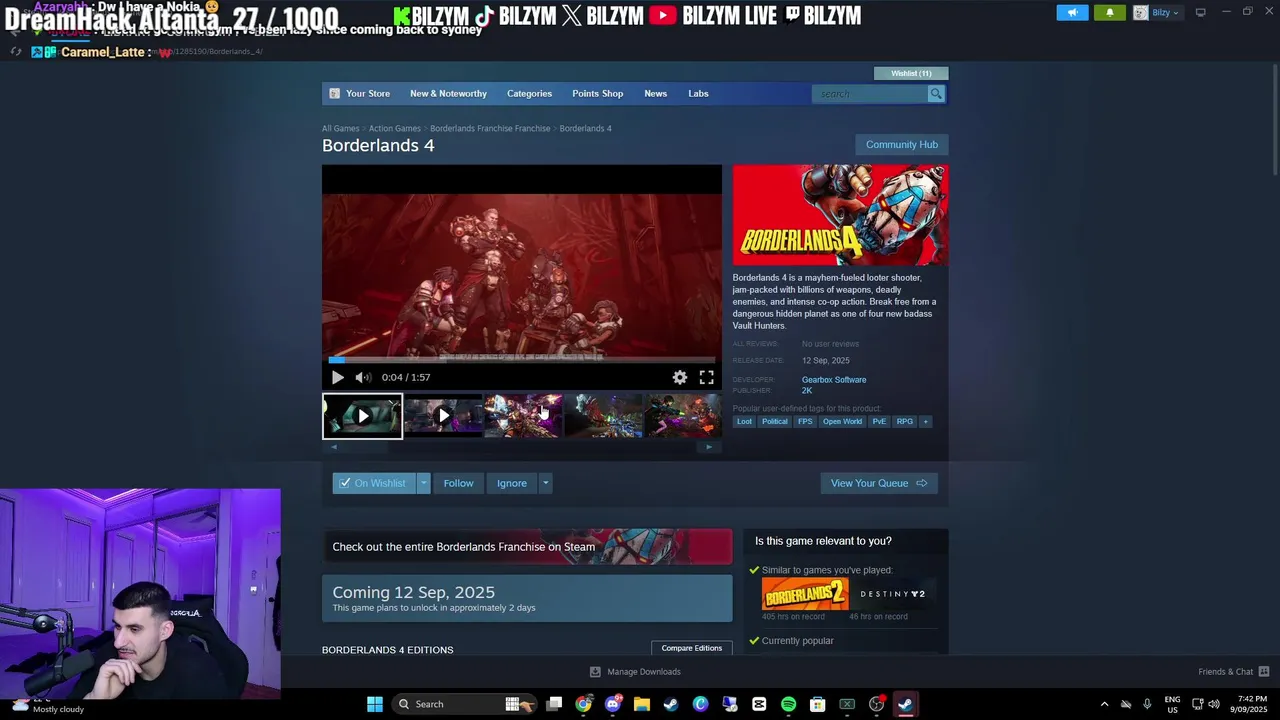Go to Action Games breadcrumb
This screenshot has height=720, width=1280.
(394, 128)
